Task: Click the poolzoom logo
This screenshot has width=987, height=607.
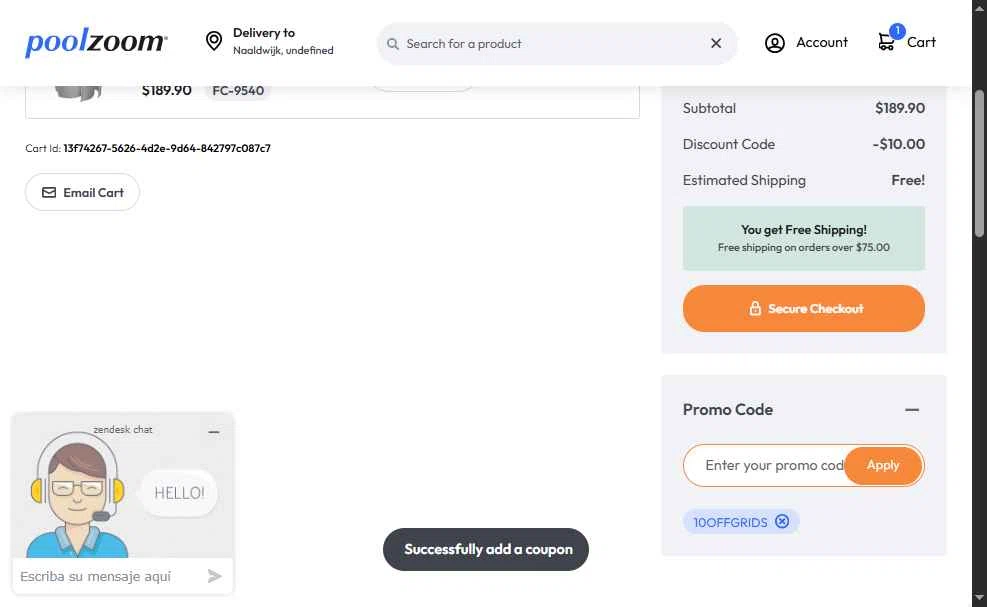Action: [x=96, y=43]
